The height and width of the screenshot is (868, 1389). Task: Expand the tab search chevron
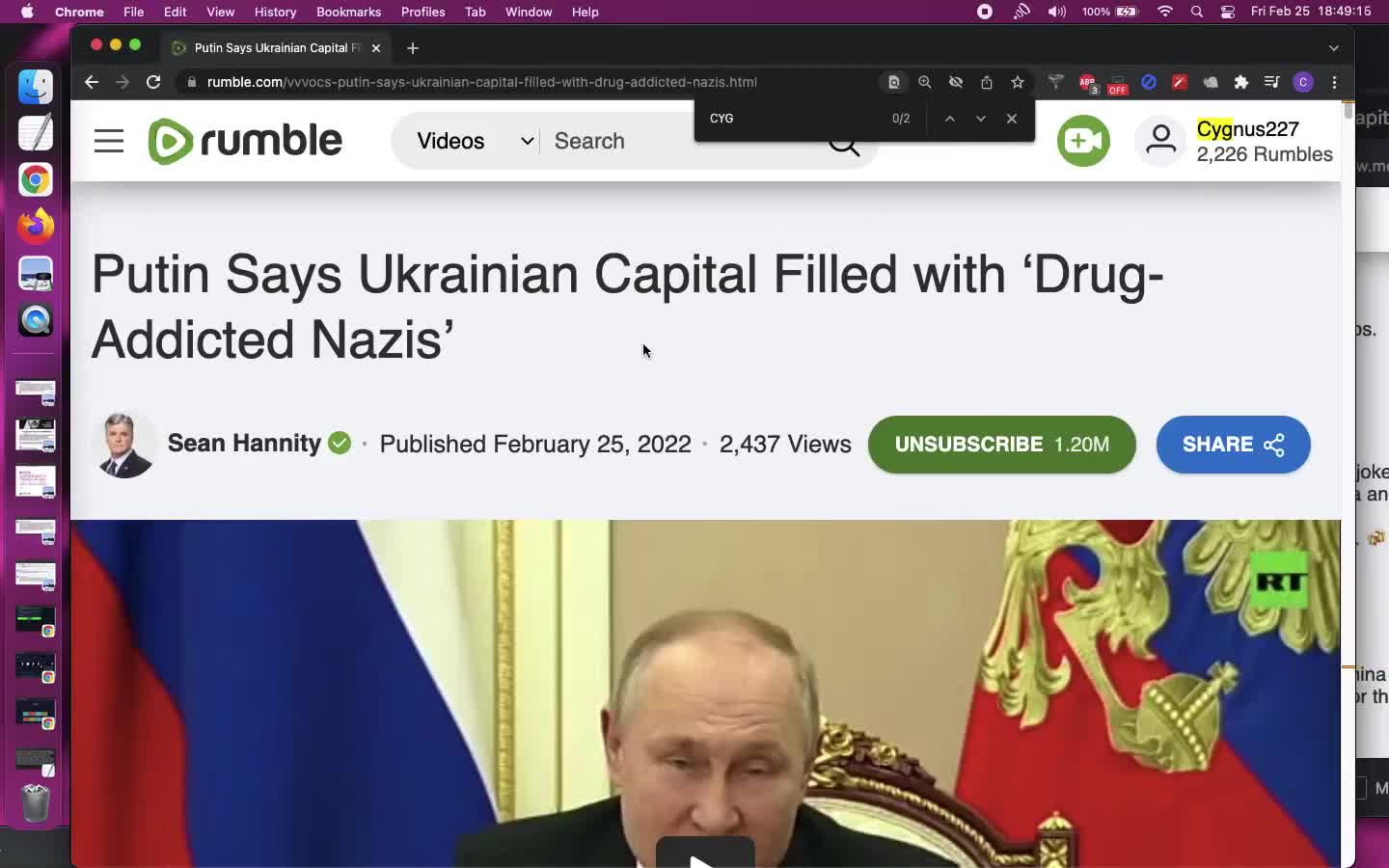coord(1334,47)
